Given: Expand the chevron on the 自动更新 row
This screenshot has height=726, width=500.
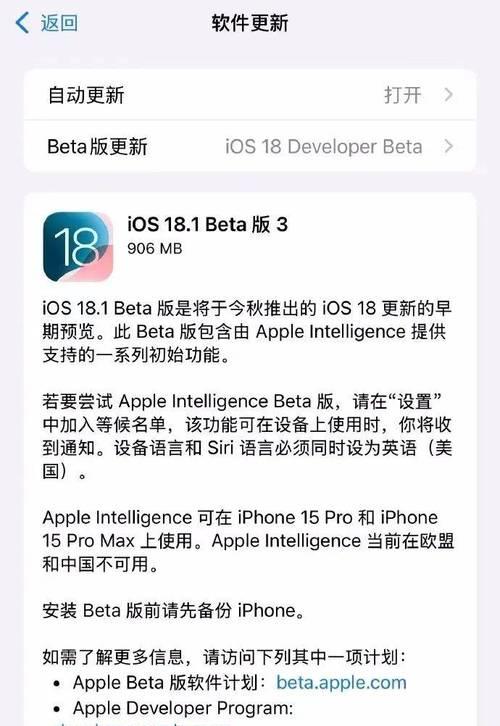Looking at the screenshot, I should point(448,95).
